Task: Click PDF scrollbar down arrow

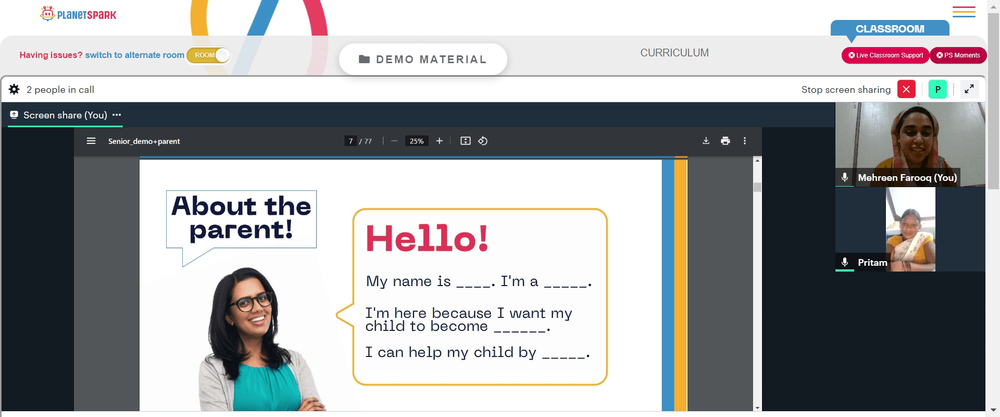Action: point(758,407)
